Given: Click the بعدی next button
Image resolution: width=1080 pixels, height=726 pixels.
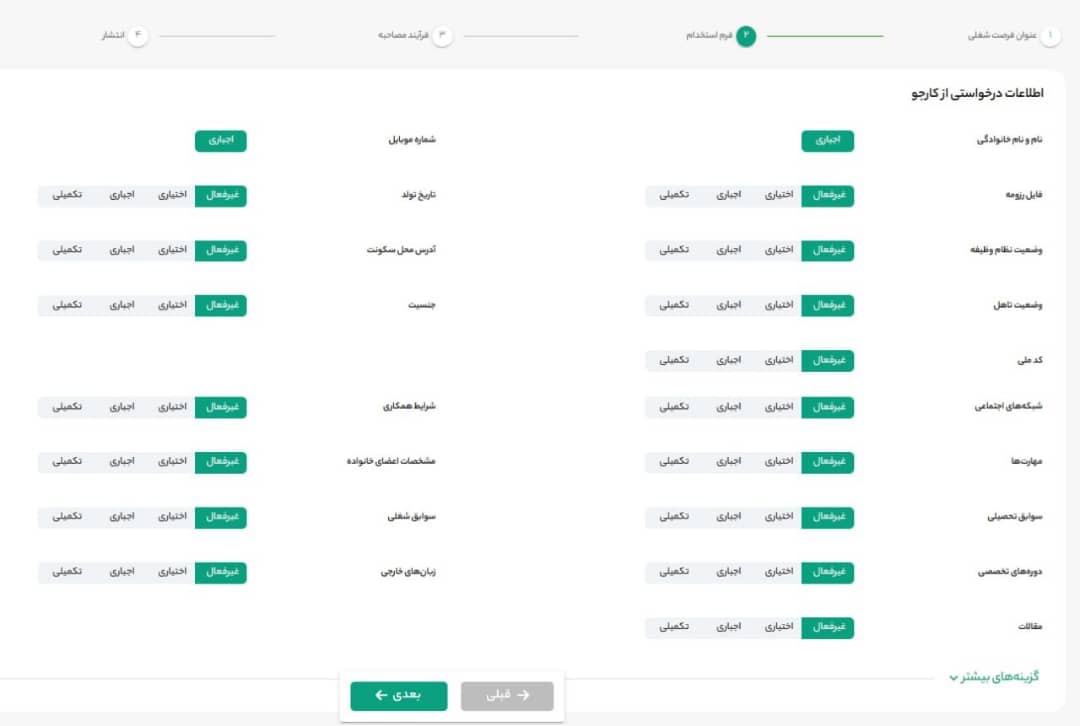Looking at the screenshot, I should click(x=398, y=696).
